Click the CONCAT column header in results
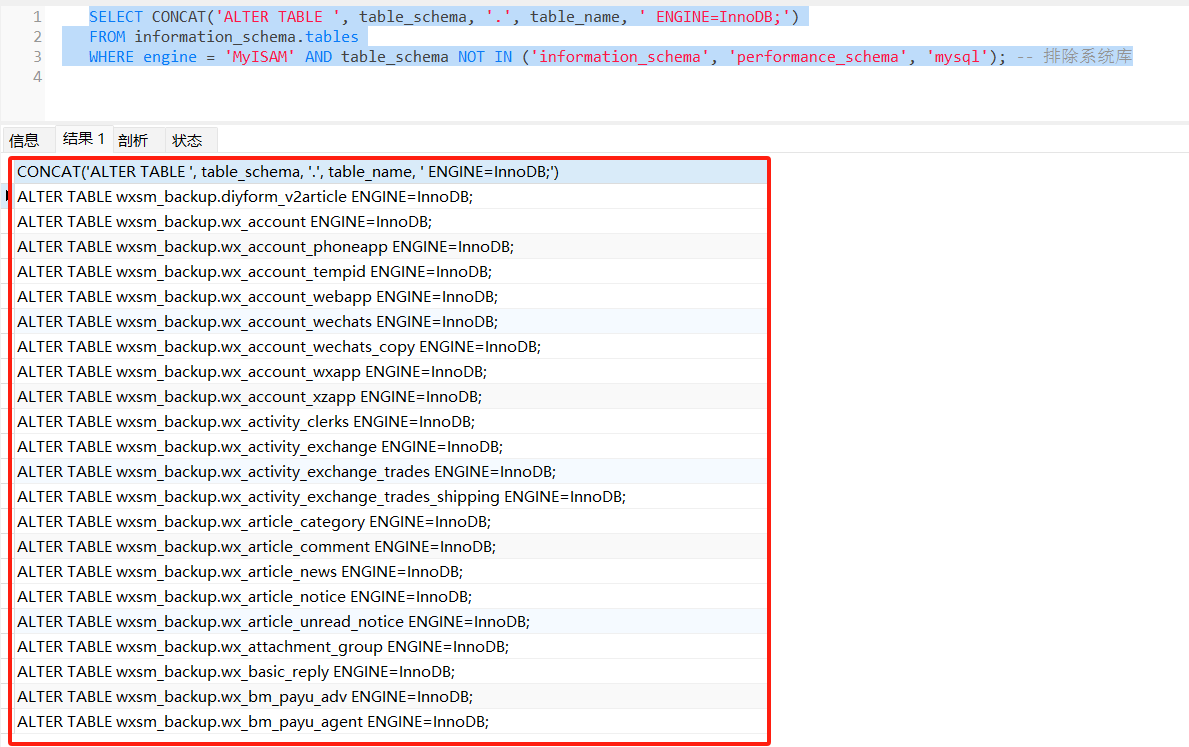The width and height of the screenshot is (1189, 747). coord(391,172)
